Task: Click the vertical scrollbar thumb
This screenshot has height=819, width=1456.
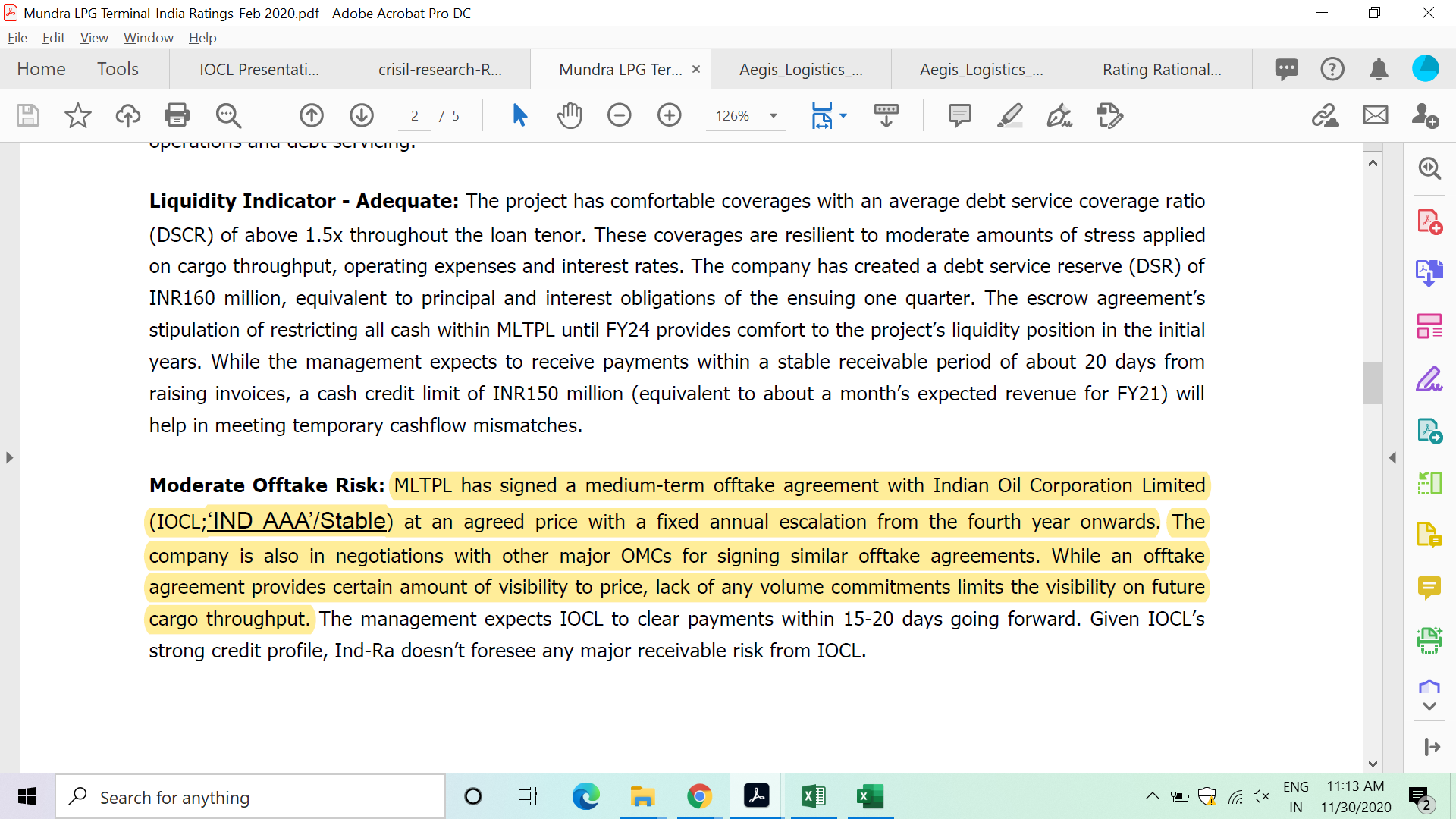Action: pos(1372,382)
